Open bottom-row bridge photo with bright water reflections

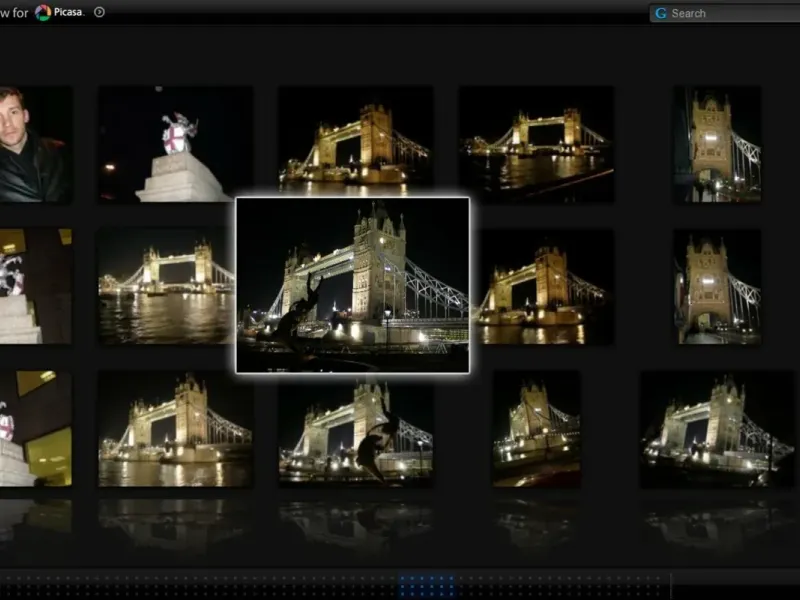point(175,429)
